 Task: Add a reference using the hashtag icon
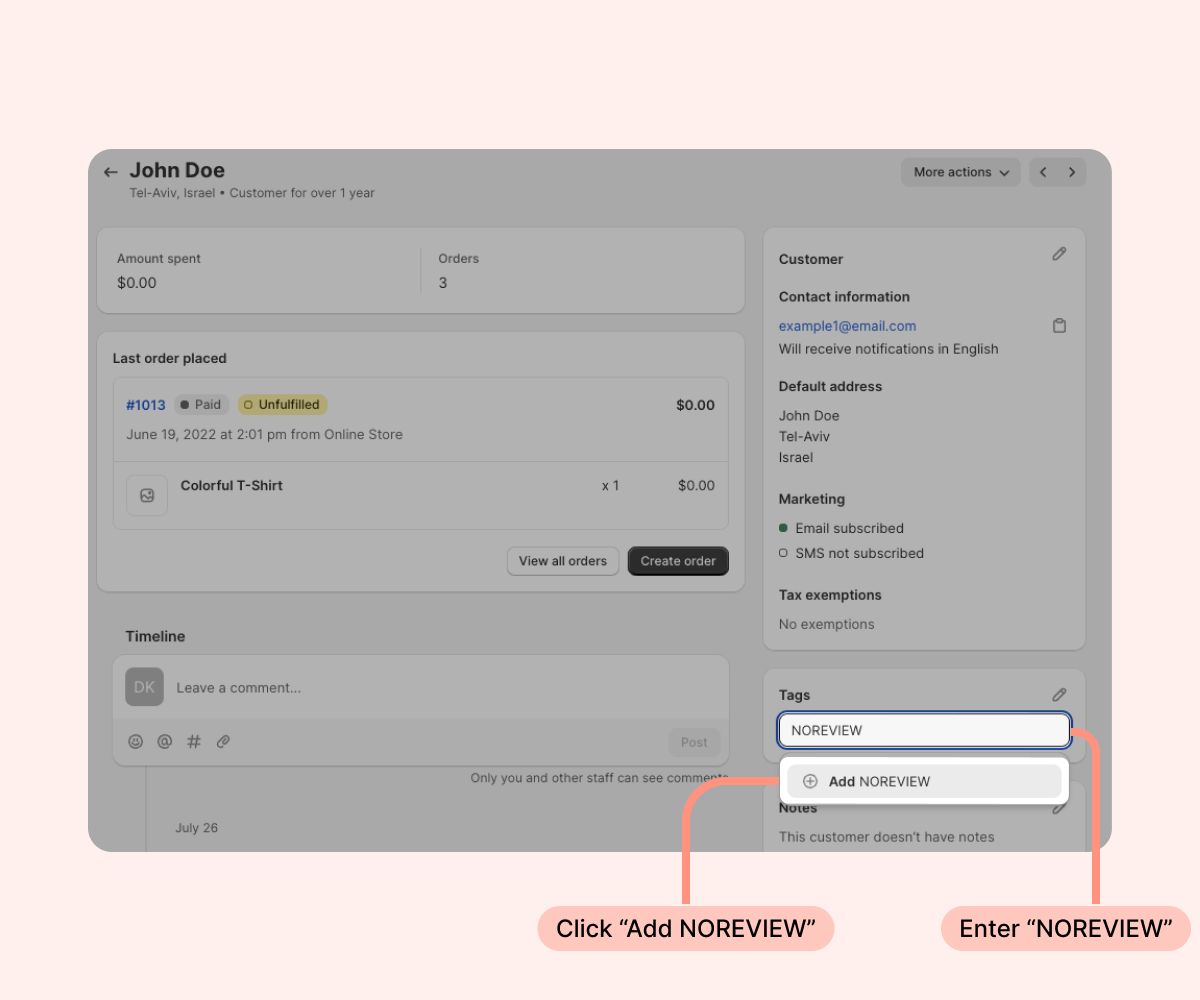click(x=194, y=742)
